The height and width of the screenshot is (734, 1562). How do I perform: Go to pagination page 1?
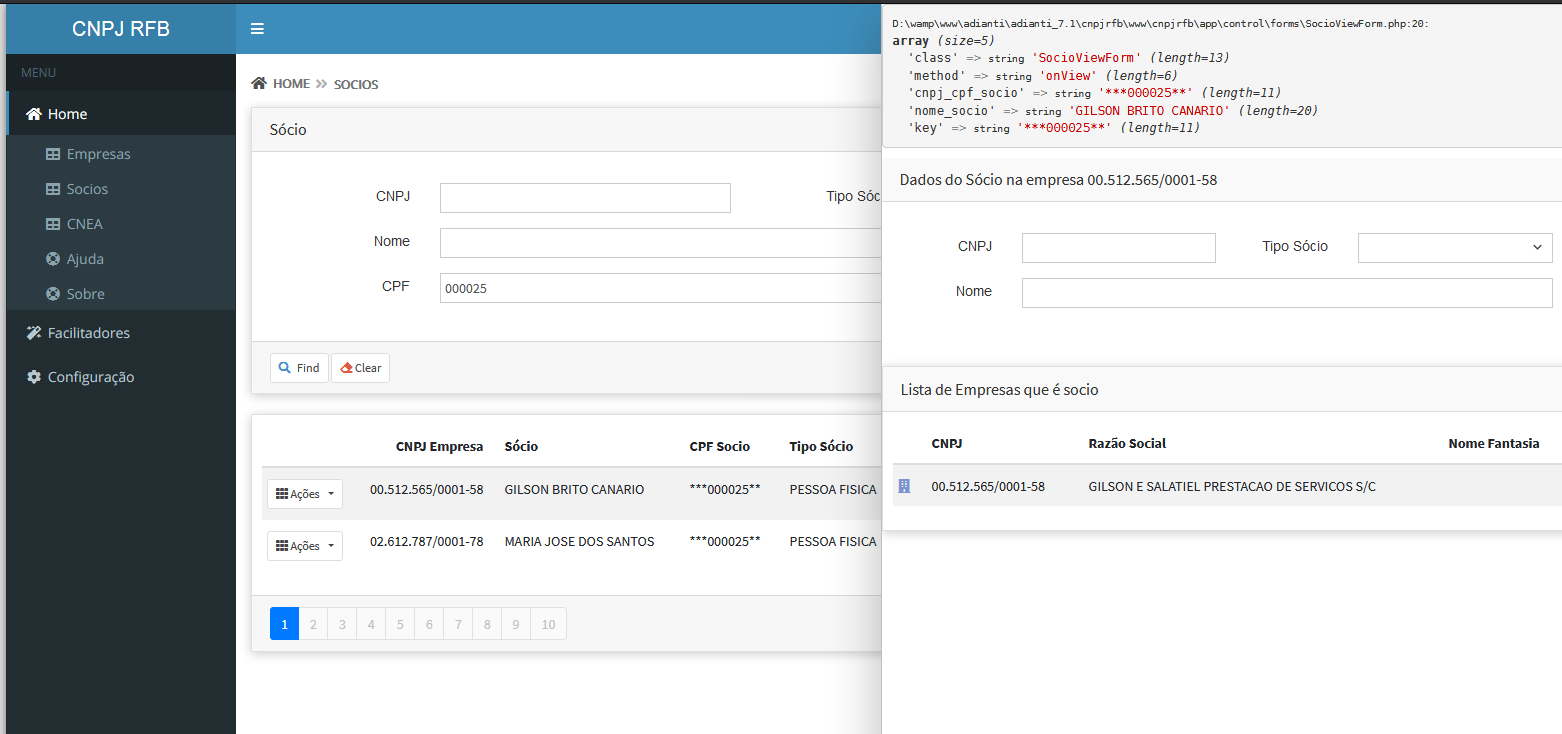pyautogui.click(x=284, y=624)
